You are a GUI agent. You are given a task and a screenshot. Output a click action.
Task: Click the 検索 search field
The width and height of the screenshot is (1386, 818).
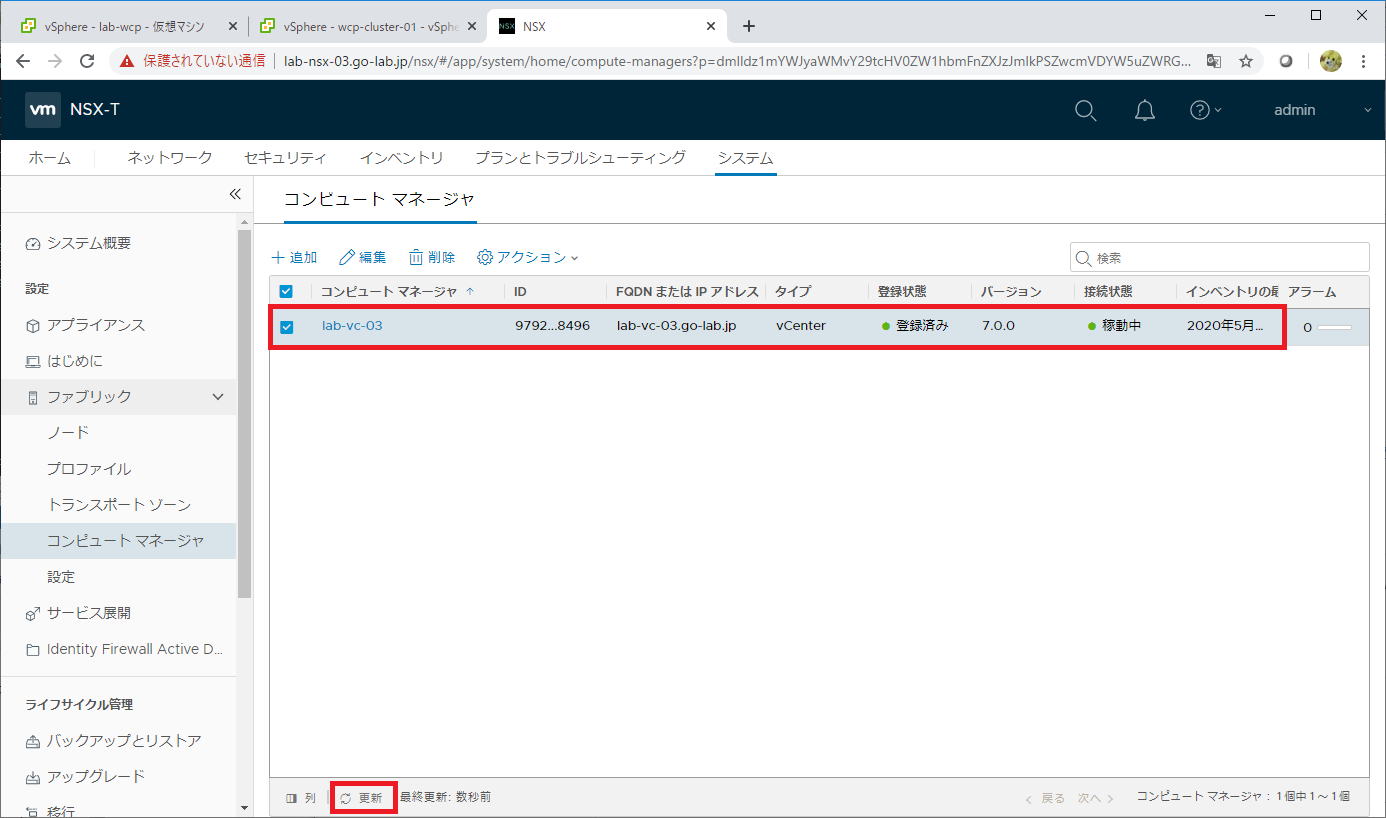click(1219, 257)
